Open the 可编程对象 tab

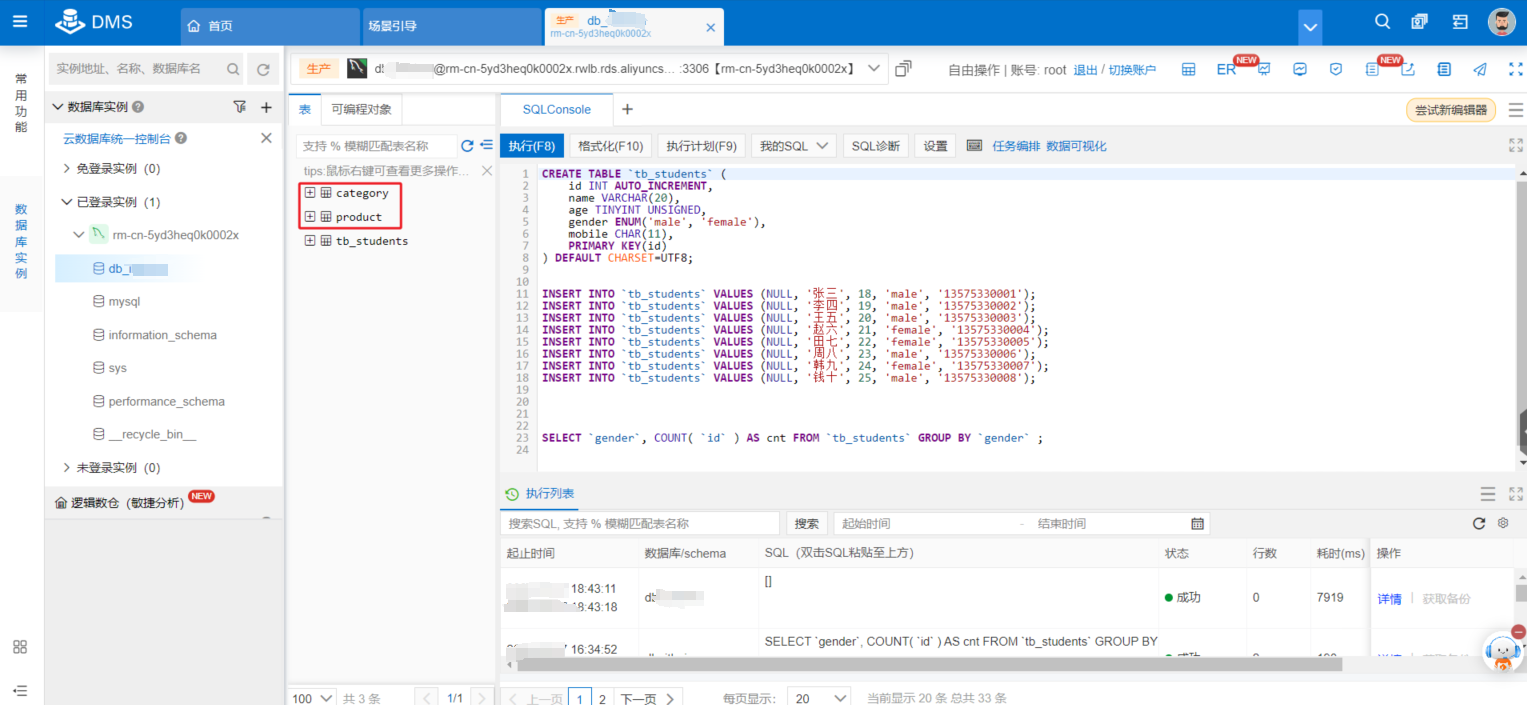coord(361,109)
